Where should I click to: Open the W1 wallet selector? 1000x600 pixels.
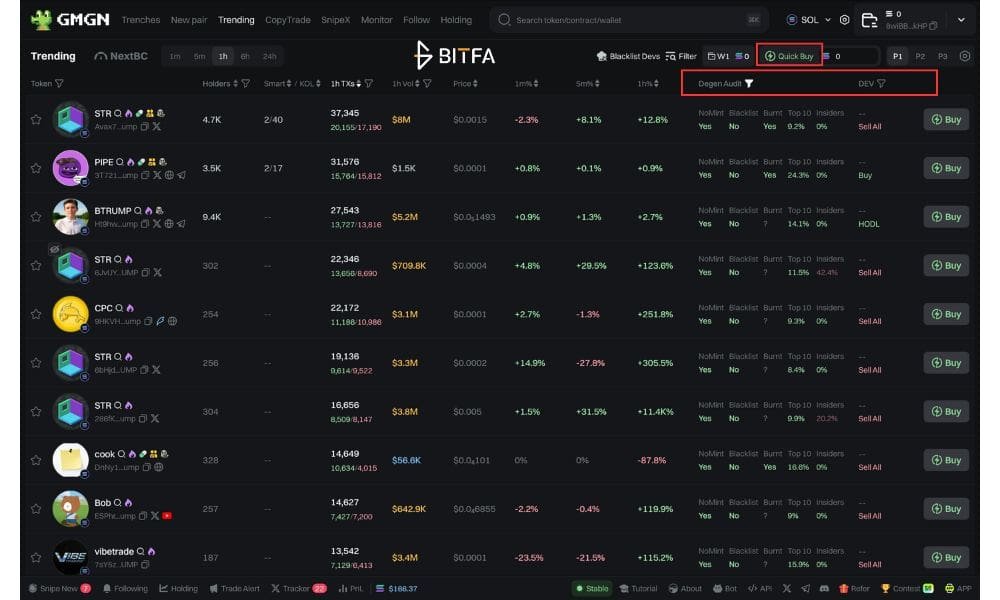728,56
